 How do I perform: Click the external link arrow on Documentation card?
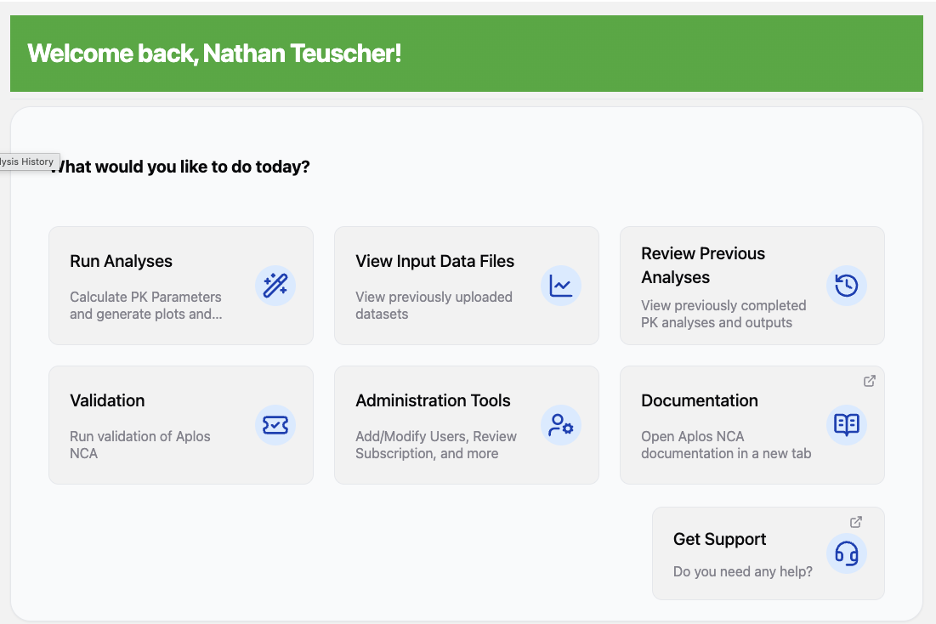(x=869, y=381)
